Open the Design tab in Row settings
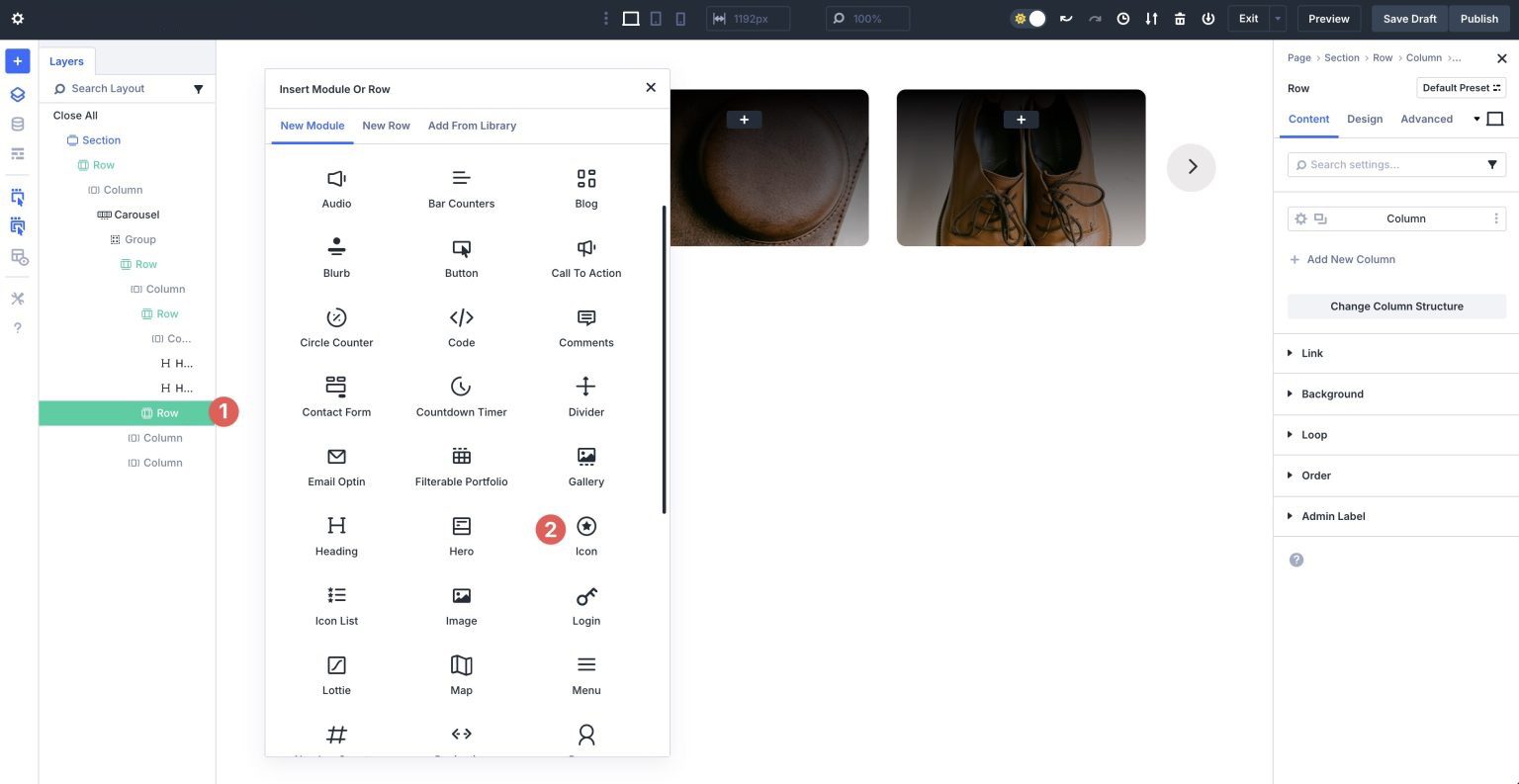Image resolution: width=1519 pixels, height=784 pixels. (x=1365, y=119)
